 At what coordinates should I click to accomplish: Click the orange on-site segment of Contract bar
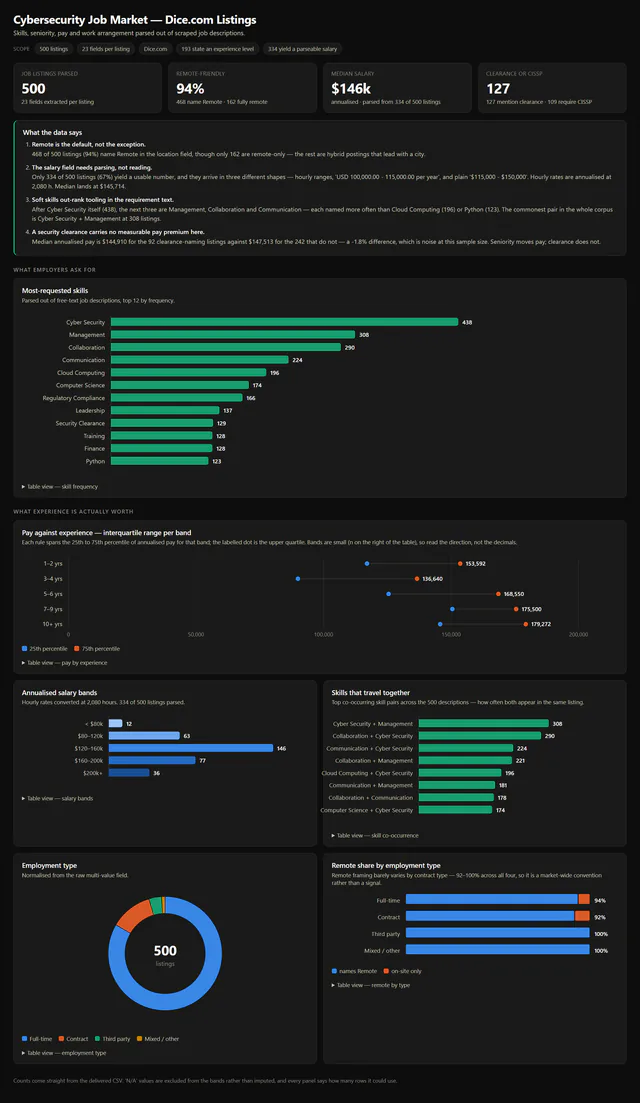coord(582,916)
